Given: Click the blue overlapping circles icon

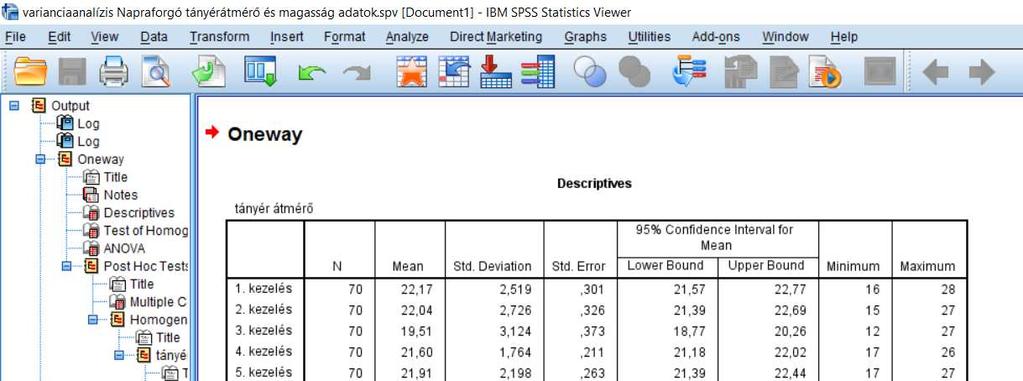Looking at the screenshot, I should (x=590, y=72).
